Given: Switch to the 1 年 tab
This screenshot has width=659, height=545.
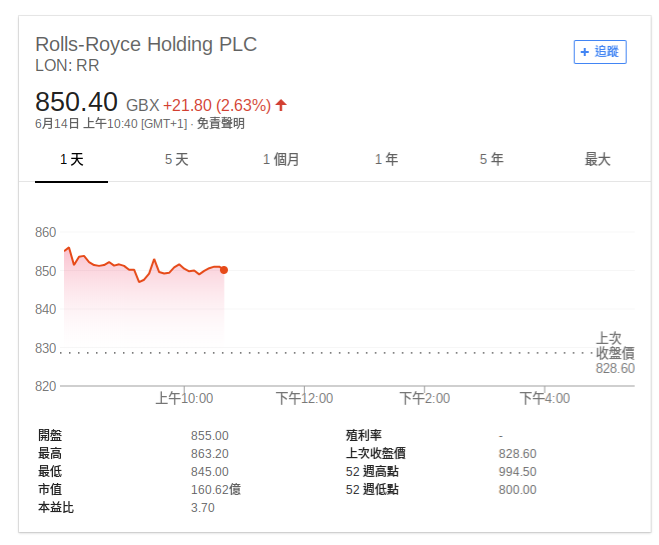Looking at the screenshot, I should pos(386,160).
